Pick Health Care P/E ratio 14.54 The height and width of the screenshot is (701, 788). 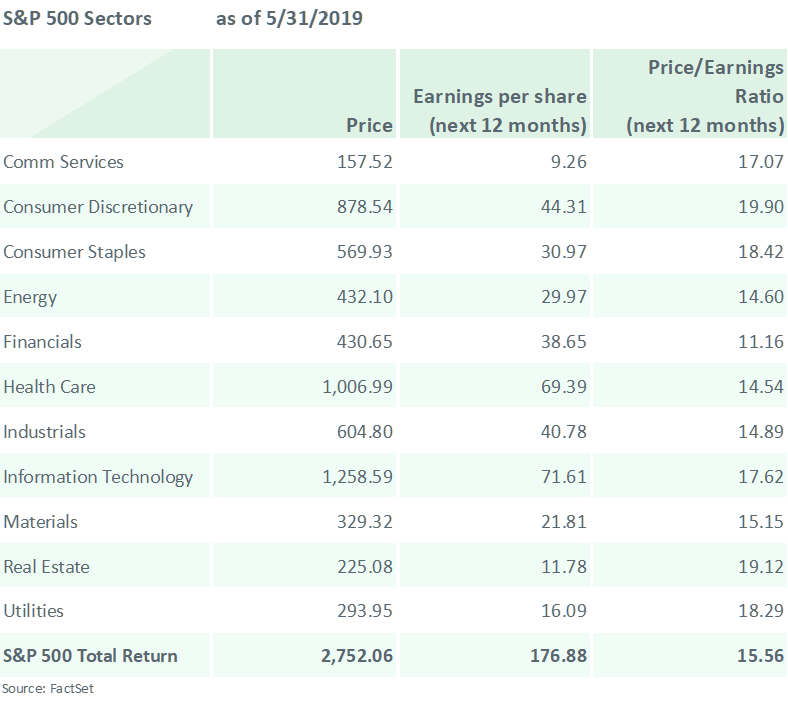click(761, 387)
